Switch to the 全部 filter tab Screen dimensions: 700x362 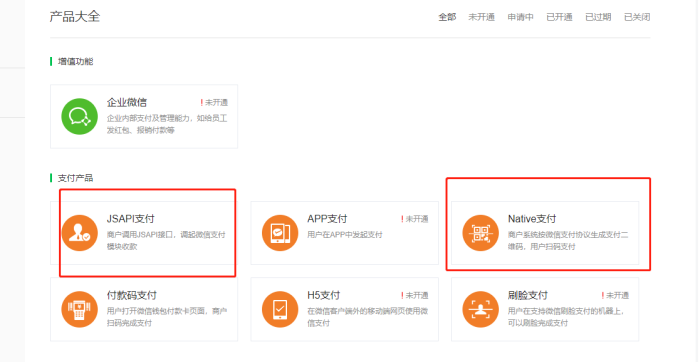click(447, 17)
